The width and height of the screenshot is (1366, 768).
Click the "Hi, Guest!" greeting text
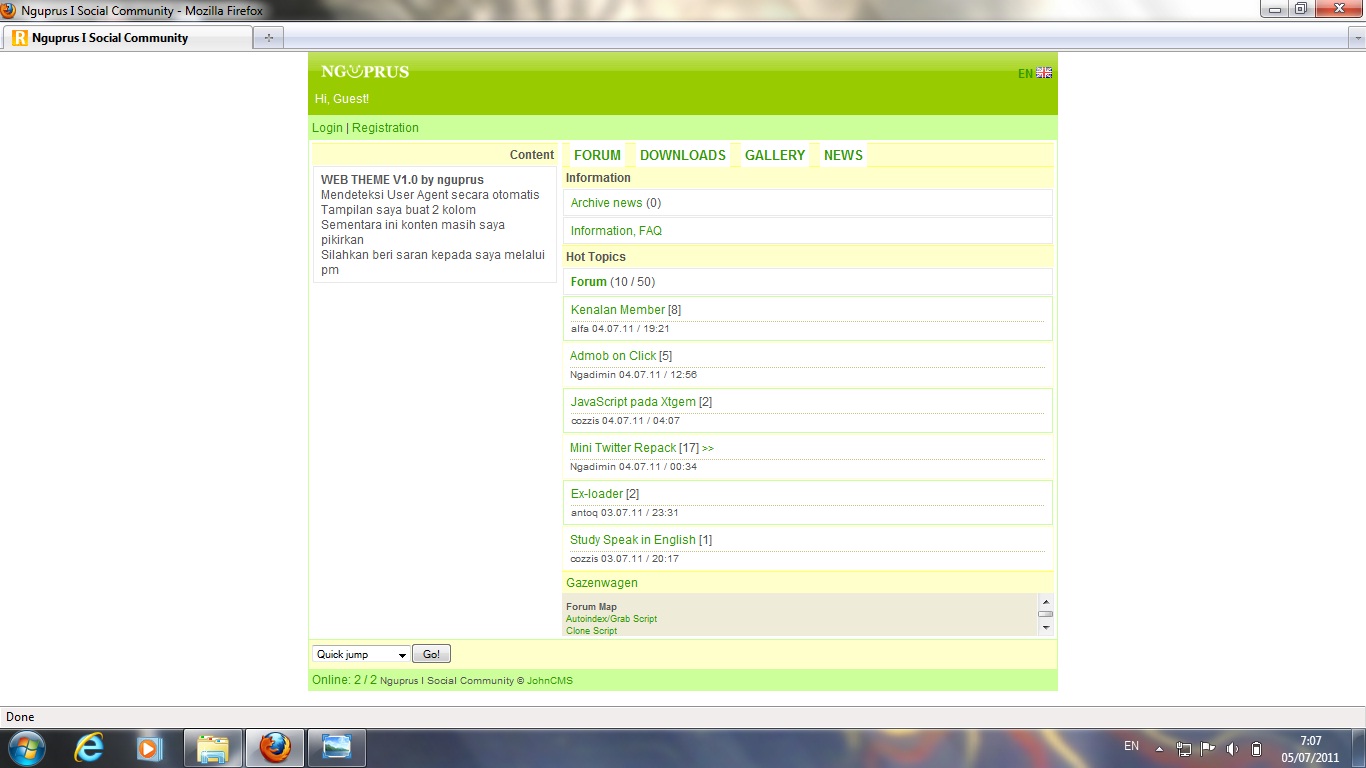pos(342,99)
